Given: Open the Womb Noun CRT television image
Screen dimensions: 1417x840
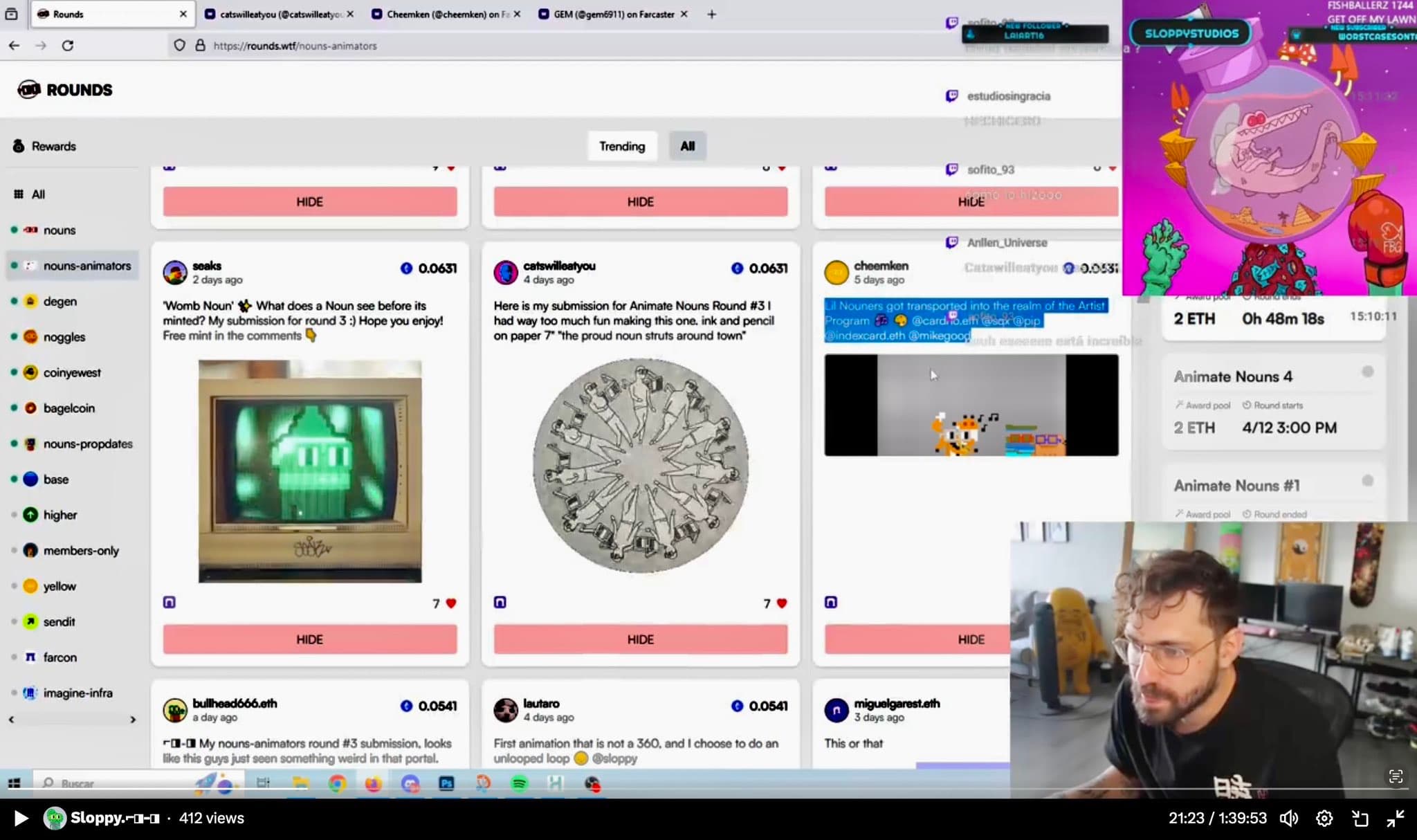Looking at the screenshot, I should click(310, 471).
